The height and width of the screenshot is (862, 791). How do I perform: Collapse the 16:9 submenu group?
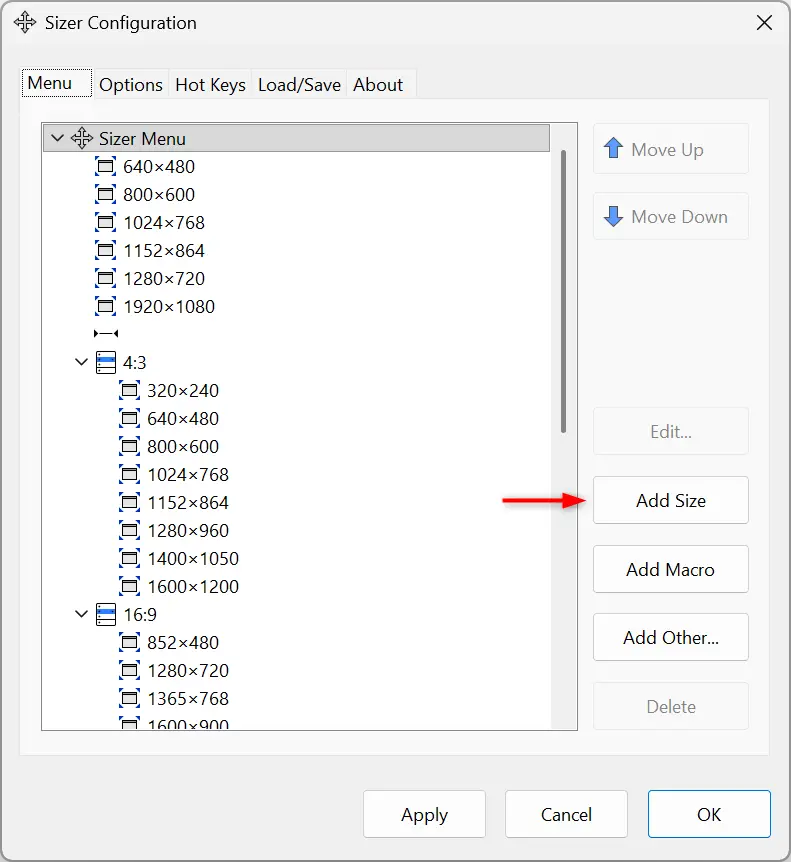pos(81,614)
